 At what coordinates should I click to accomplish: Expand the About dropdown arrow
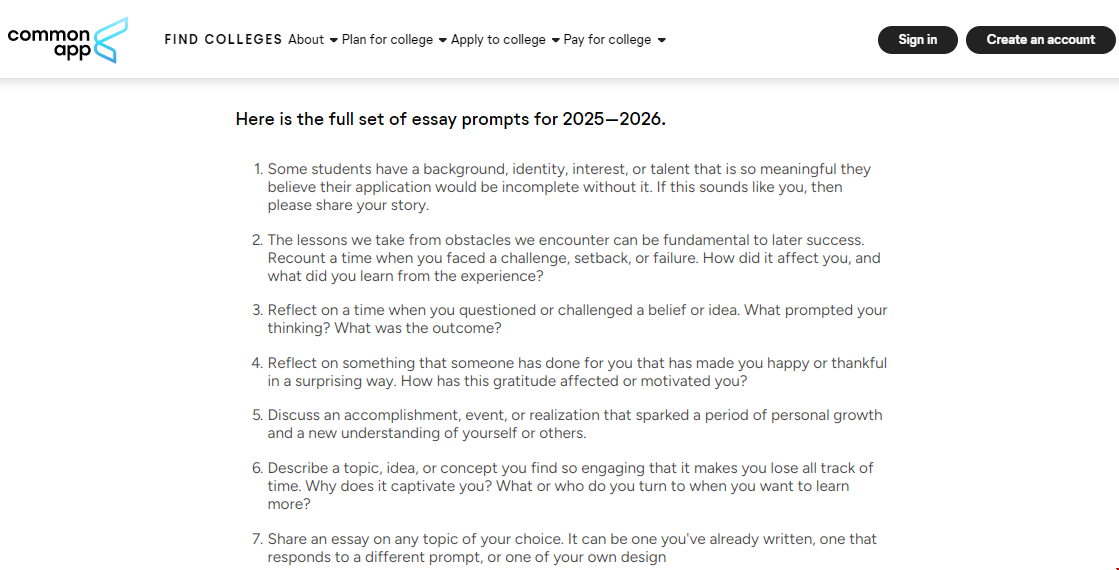pos(333,41)
